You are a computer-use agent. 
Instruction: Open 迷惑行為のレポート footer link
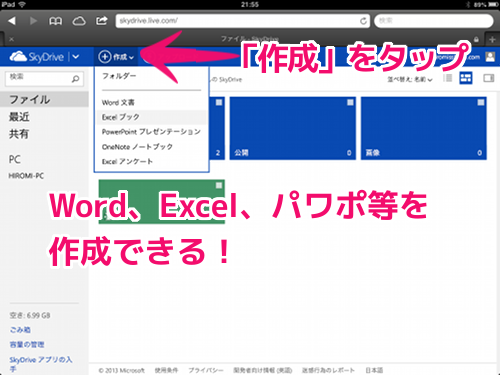coord(328,370)
